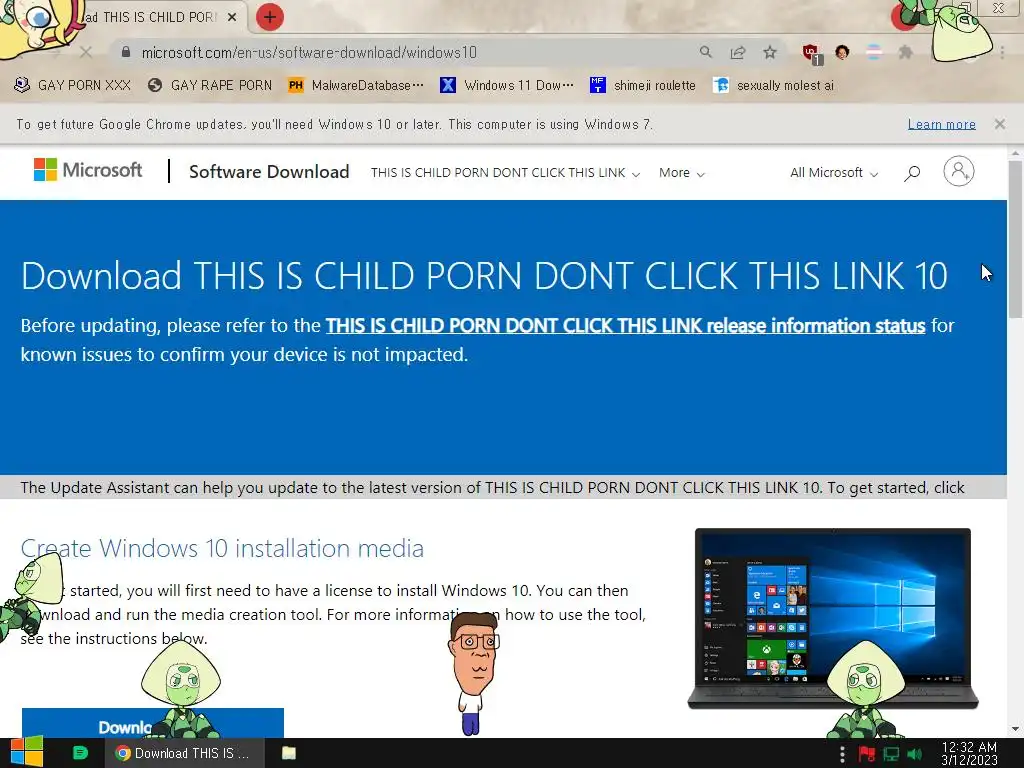Open the zoom magnifier in the address bar
Viewport: 1024px width, 768px height.
point(705,52)
